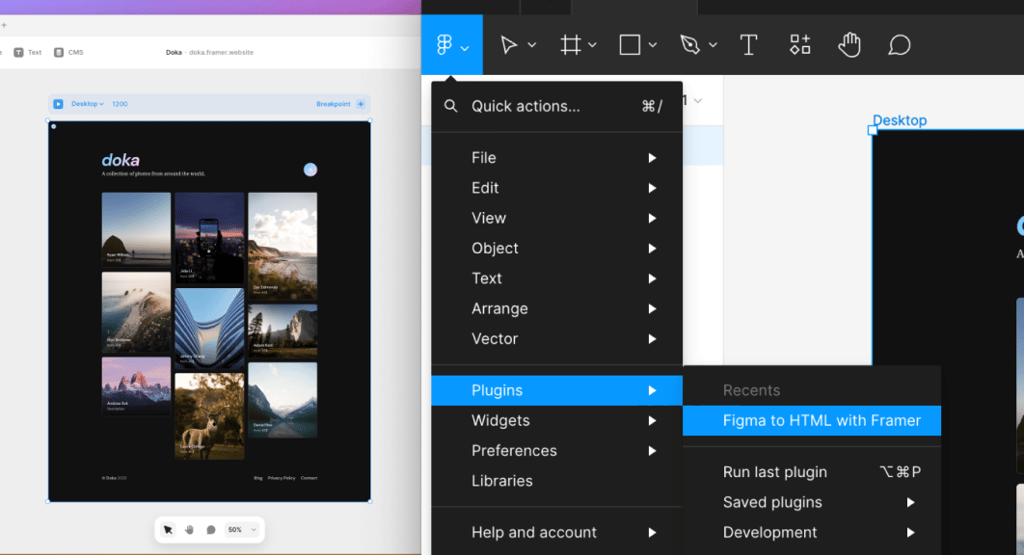1024x555 pixels.
Task: Open the Edit submenu
Action: click(x=557, y=188)
